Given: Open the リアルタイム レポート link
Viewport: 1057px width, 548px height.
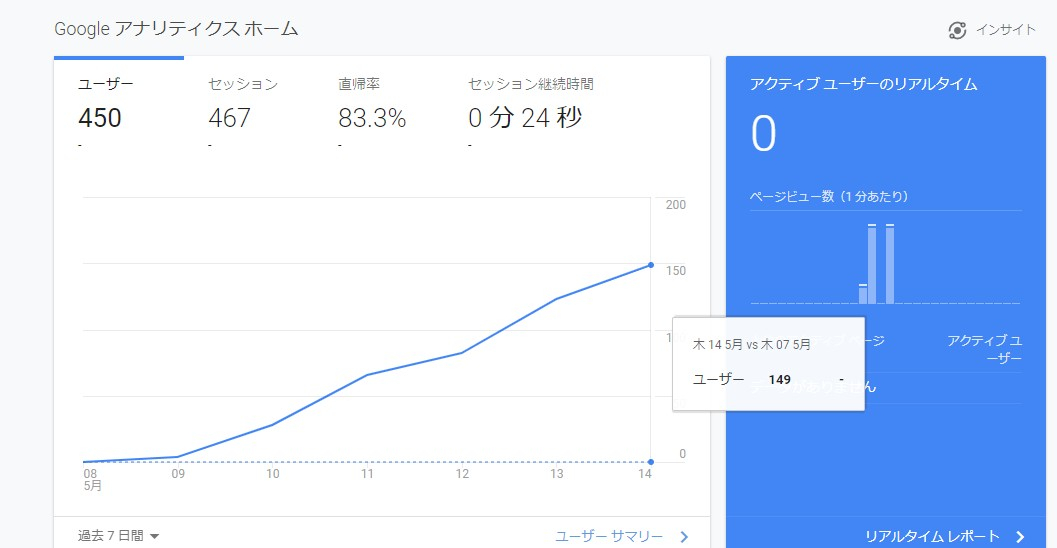Looking at the screenshot, I should 932,536.
